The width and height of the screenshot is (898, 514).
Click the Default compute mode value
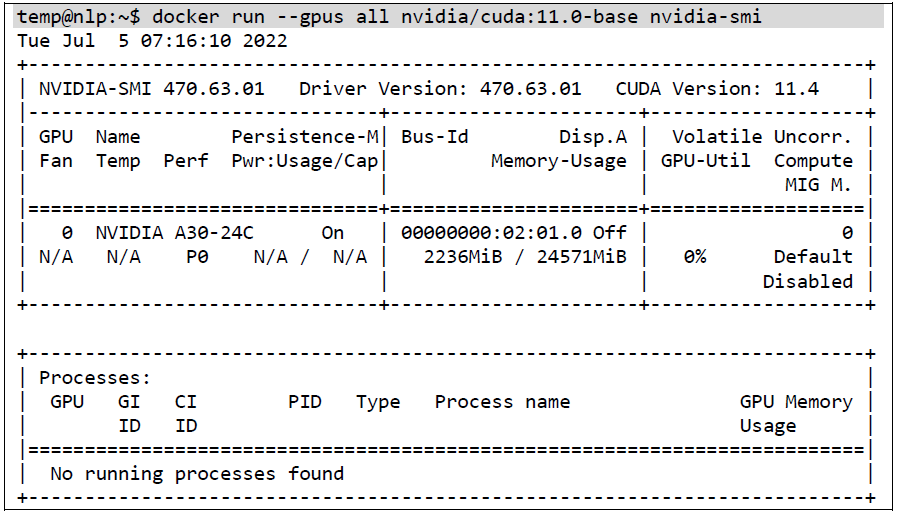pyautogui.click(x=813, y=257)
